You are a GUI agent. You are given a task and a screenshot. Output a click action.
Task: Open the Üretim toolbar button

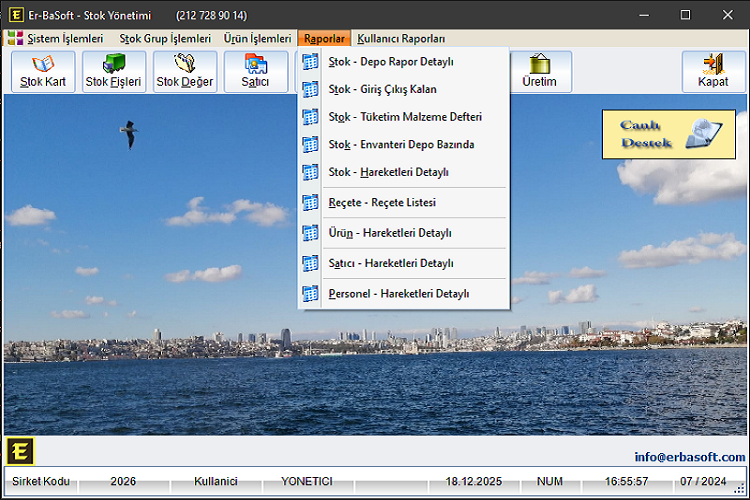540,72
